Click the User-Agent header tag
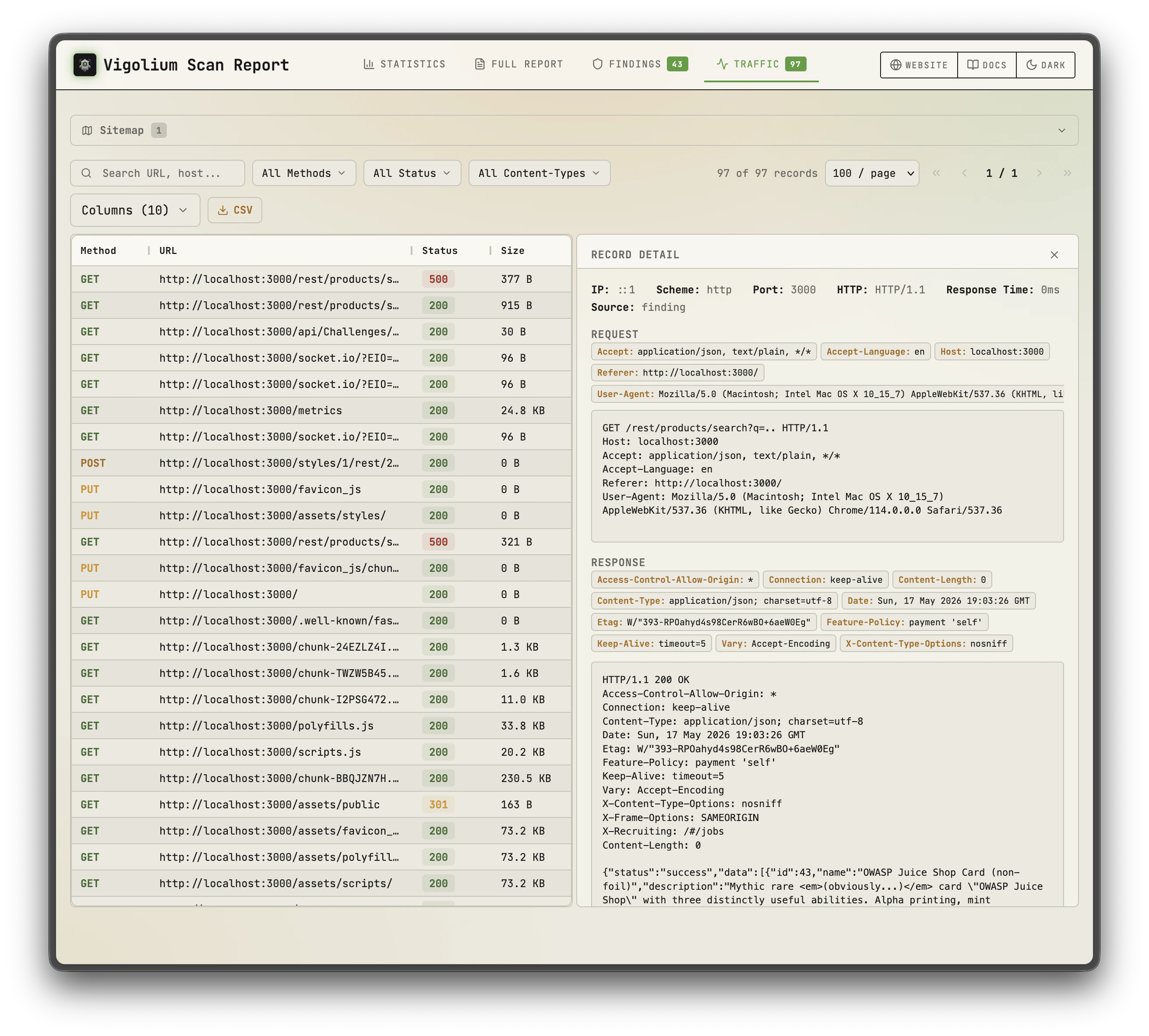Image resolution: width=1149 pixels, height=1036 pixels. (x=828, y=394)
